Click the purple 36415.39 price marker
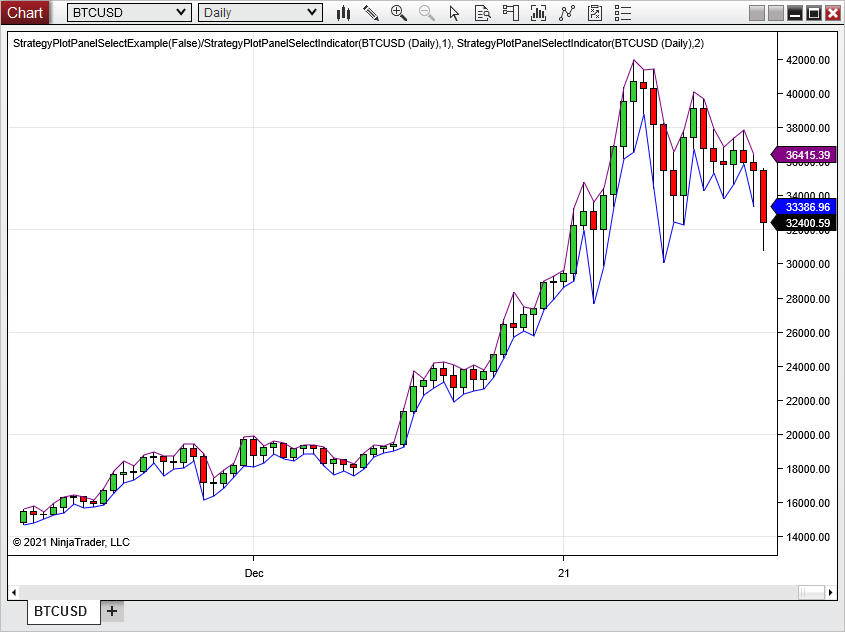Screen dimensions: 845x632 805,155
